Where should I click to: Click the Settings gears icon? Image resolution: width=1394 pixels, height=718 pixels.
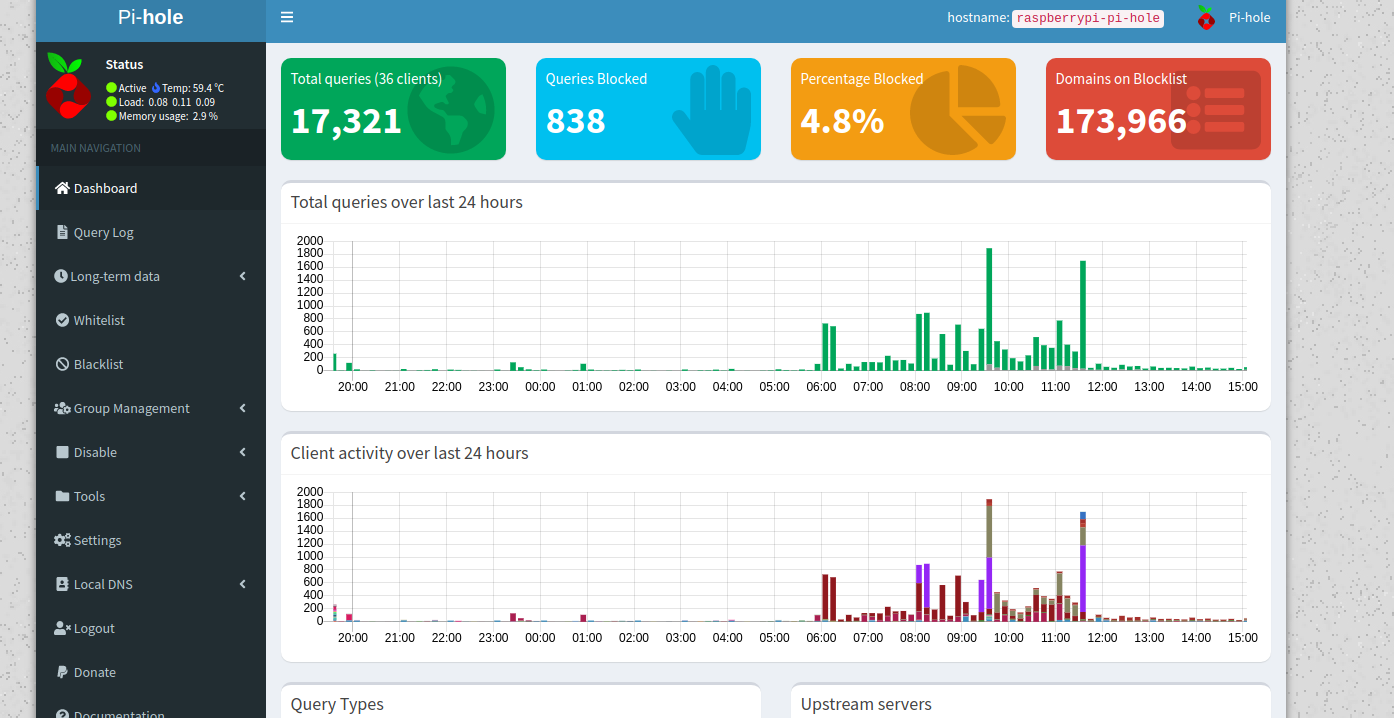click(x=62, y=540)
